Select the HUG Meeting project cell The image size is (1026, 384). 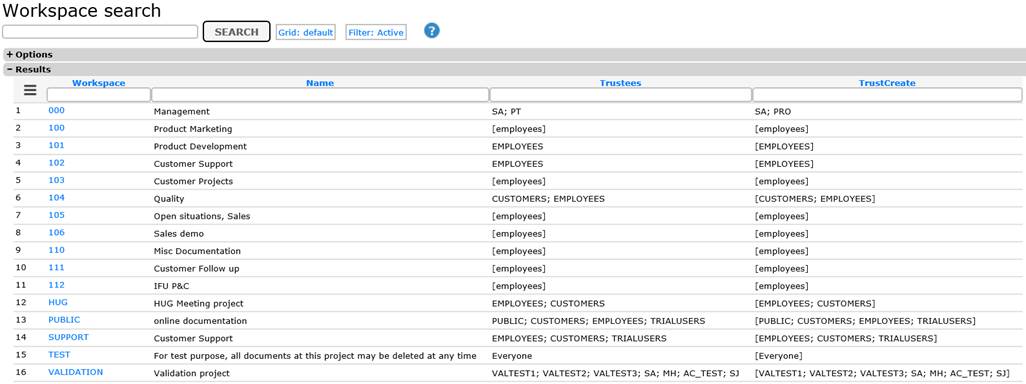(x=198, y=304)
